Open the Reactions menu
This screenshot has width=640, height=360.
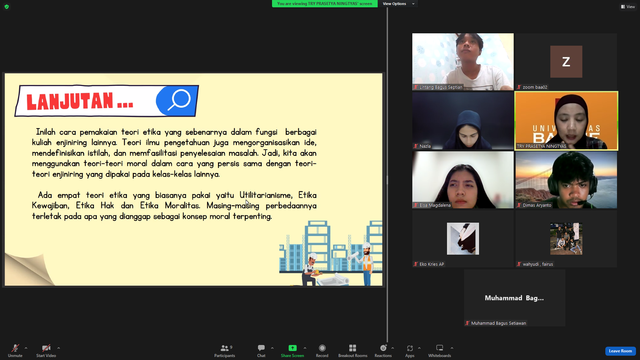[x=383, y=350]
